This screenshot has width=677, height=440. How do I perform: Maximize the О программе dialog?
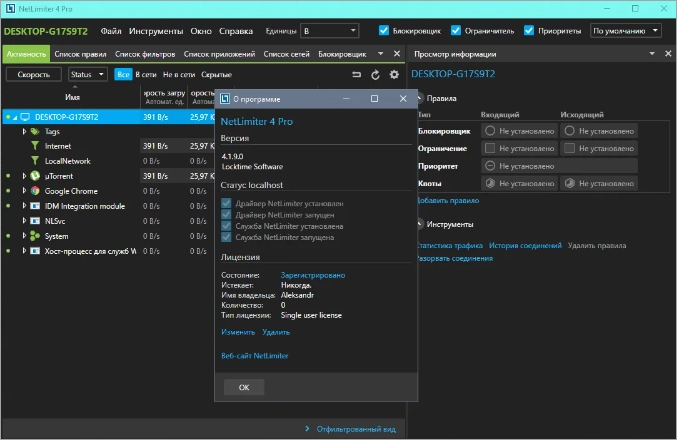(x=374, y=98)
